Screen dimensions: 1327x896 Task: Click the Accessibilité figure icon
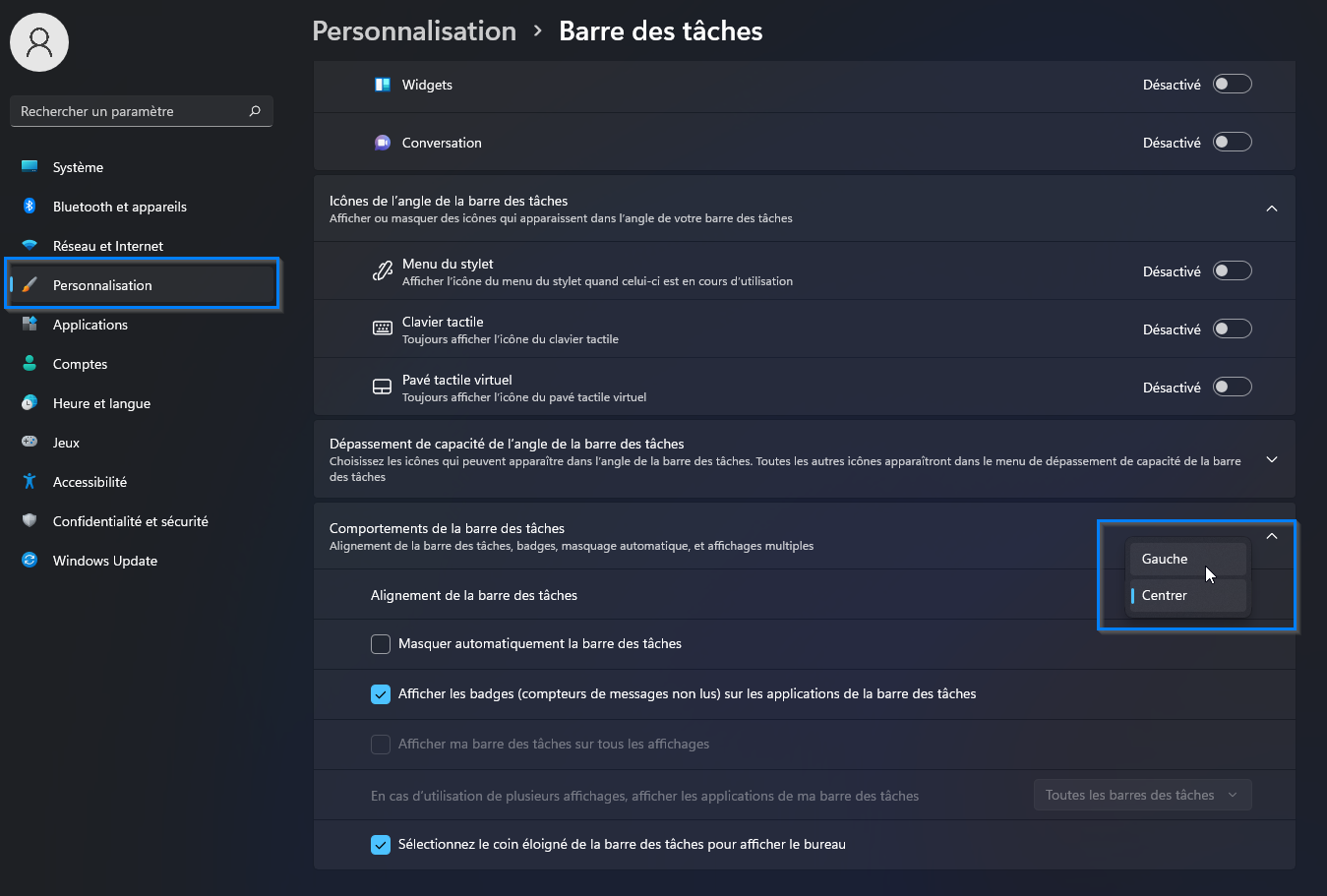30,482
